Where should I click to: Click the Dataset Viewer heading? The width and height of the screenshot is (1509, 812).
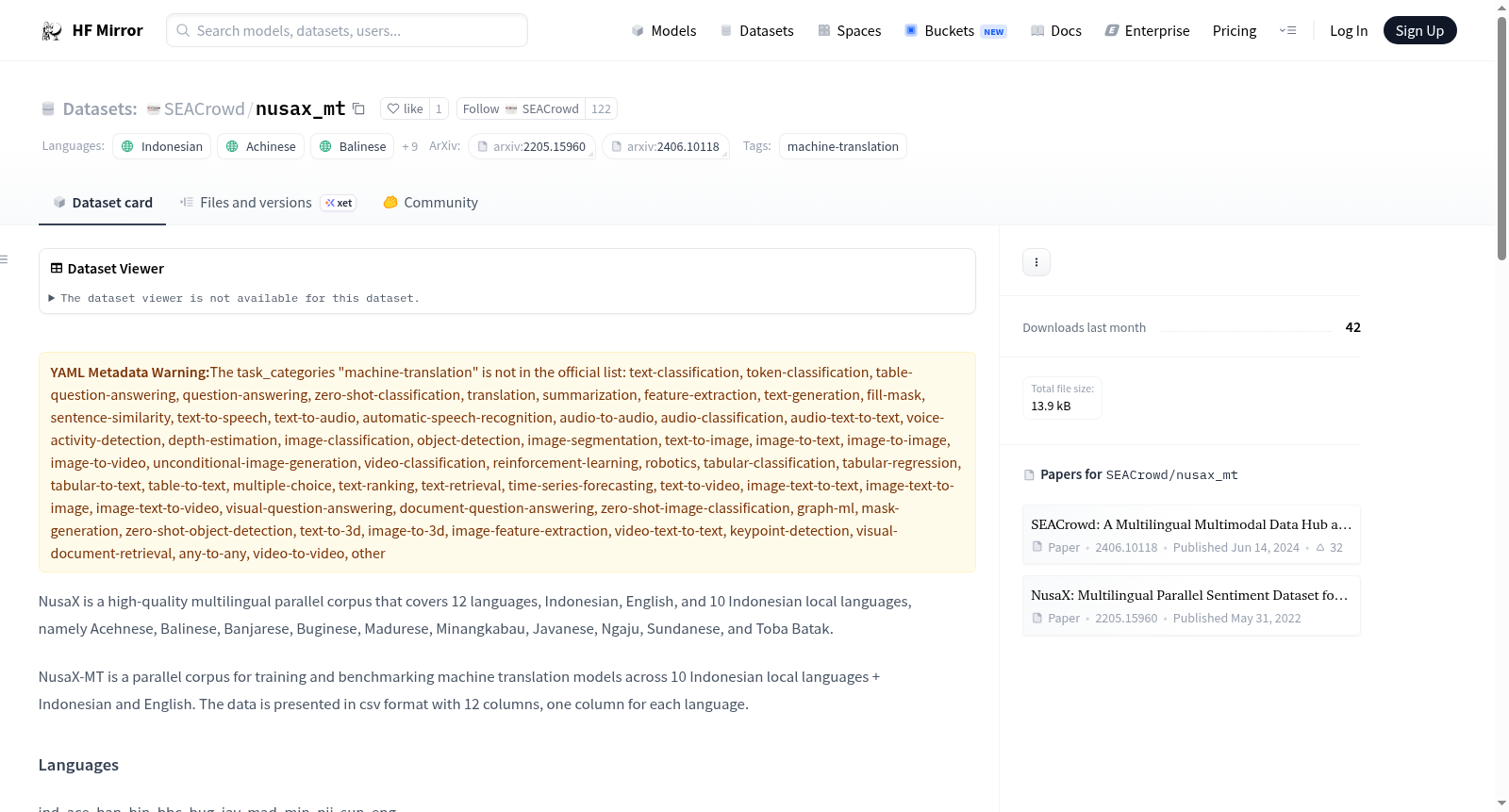click(x=115, y=269)
